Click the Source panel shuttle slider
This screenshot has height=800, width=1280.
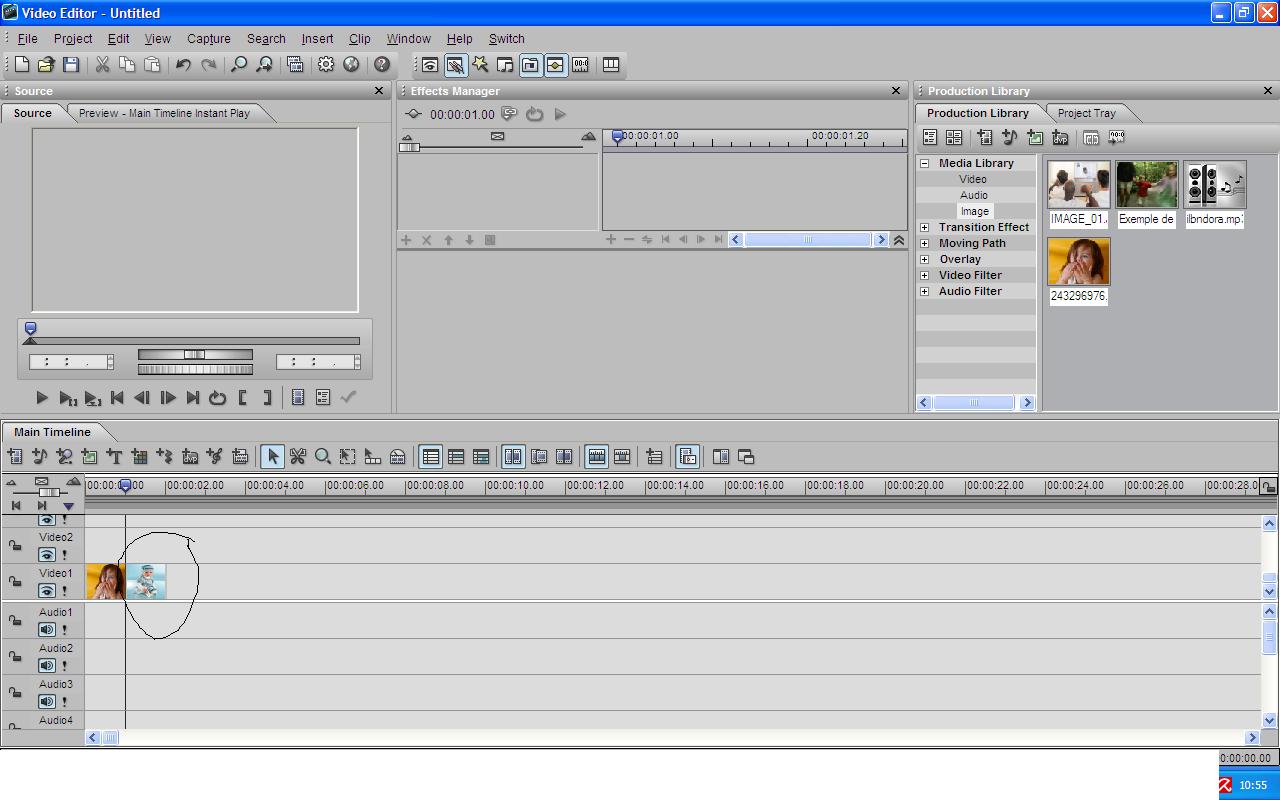click(x=195, y=355)
